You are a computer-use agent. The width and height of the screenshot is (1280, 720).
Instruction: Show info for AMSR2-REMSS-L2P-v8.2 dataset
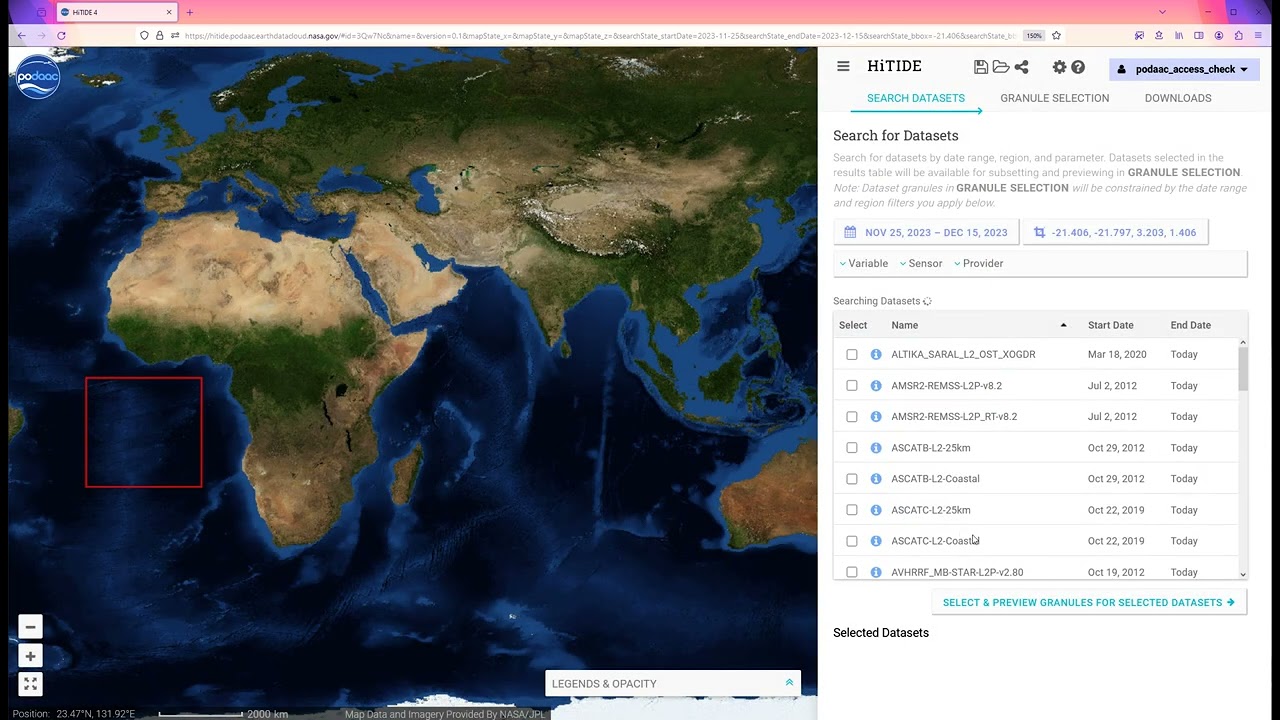(876, 385)
